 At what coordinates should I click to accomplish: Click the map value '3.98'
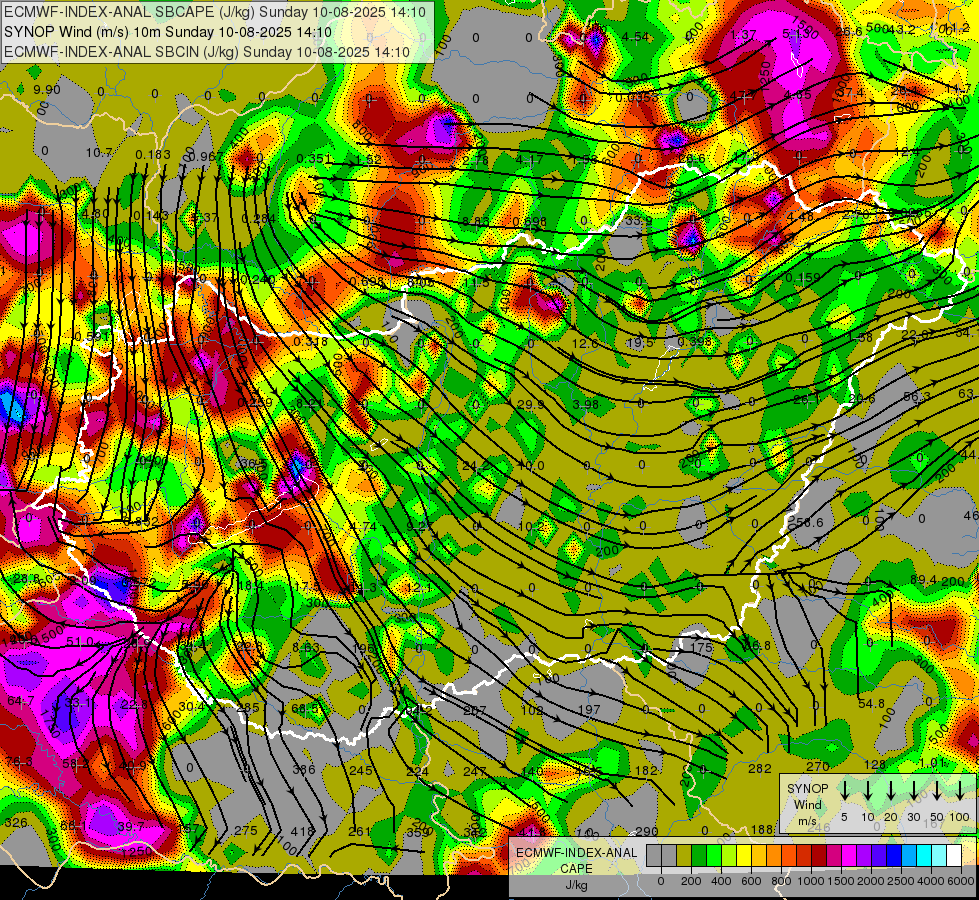[x=586, y=405]
